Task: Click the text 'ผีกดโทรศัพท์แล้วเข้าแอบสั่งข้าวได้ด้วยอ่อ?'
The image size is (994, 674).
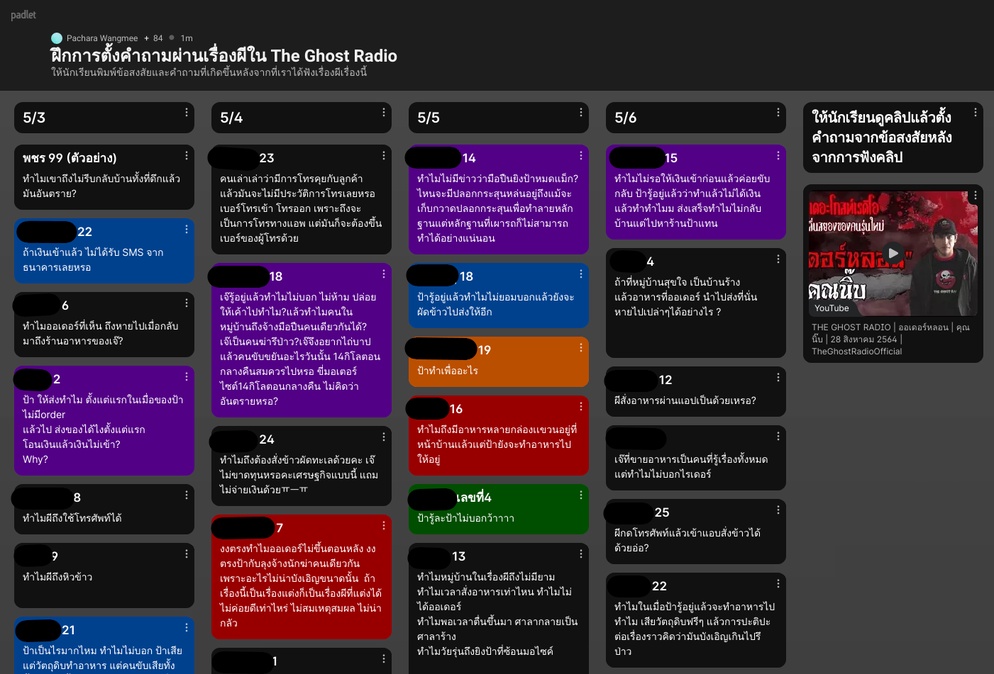Action: [687, 540]
